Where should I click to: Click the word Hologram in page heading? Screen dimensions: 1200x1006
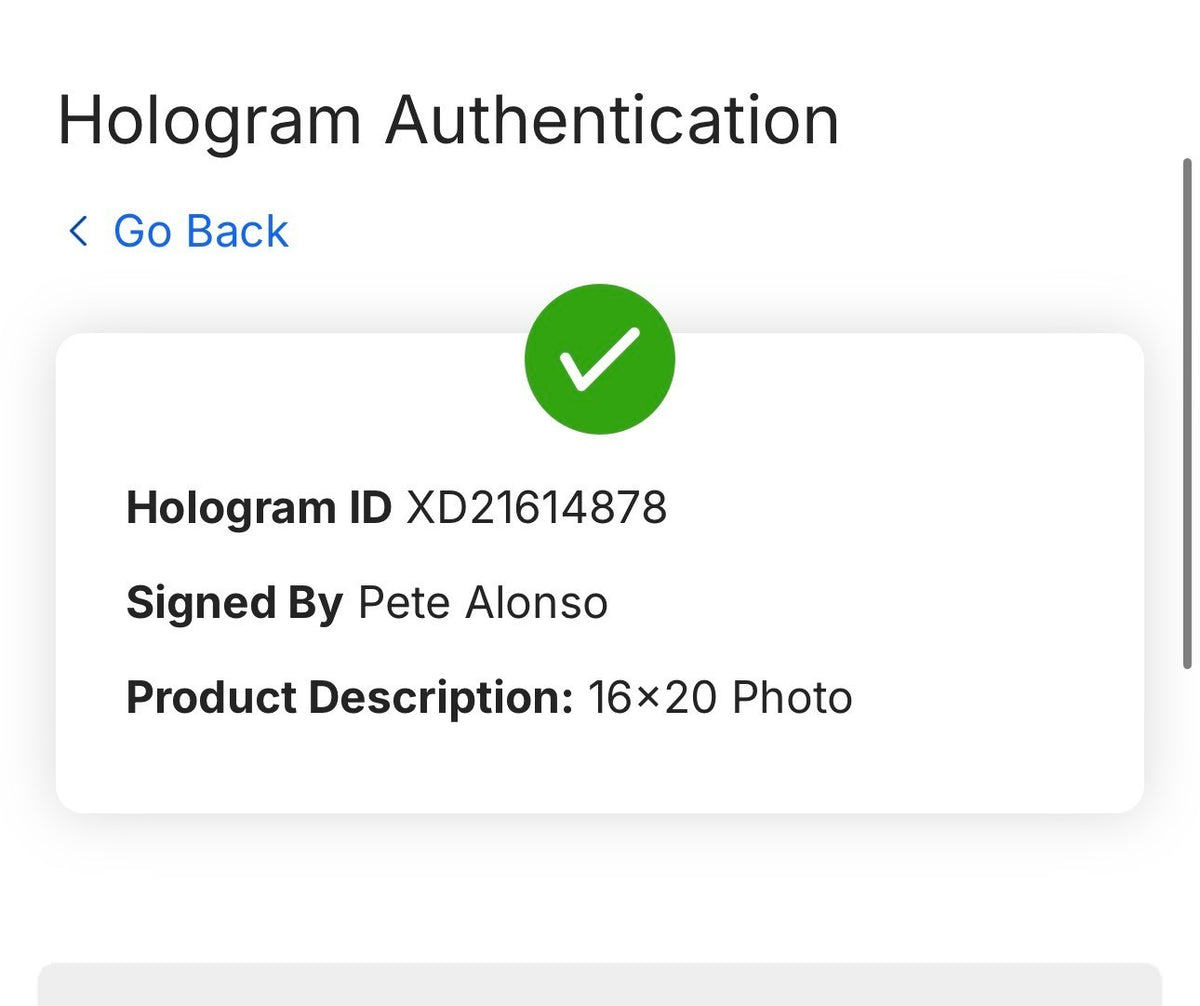point(210,121)
